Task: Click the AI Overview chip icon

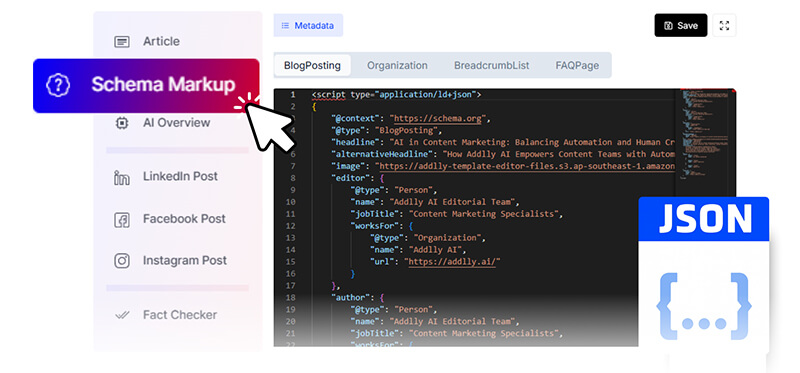Action: click(121, 122)
